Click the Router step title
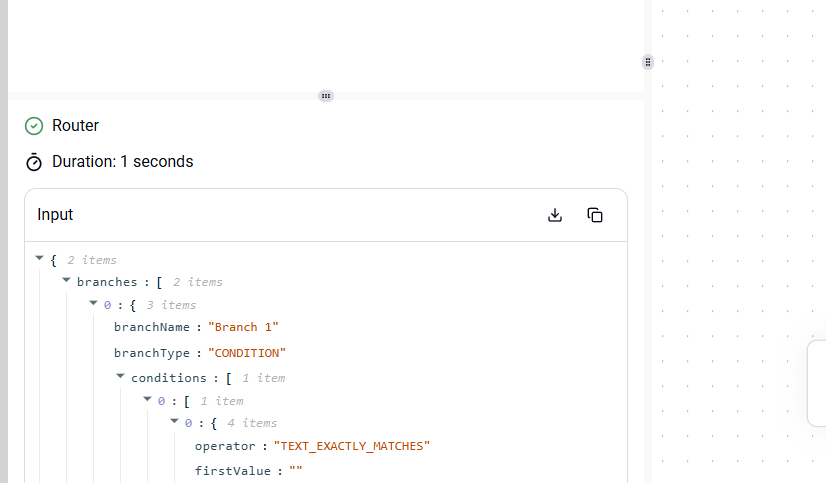Viewport: 826px width, 483px height. point(75,125)
